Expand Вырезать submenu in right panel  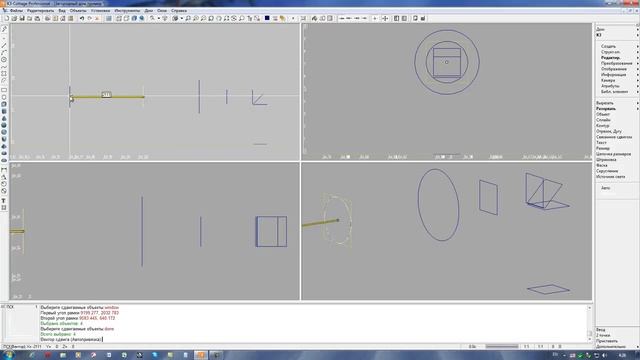tap(616, 103)
